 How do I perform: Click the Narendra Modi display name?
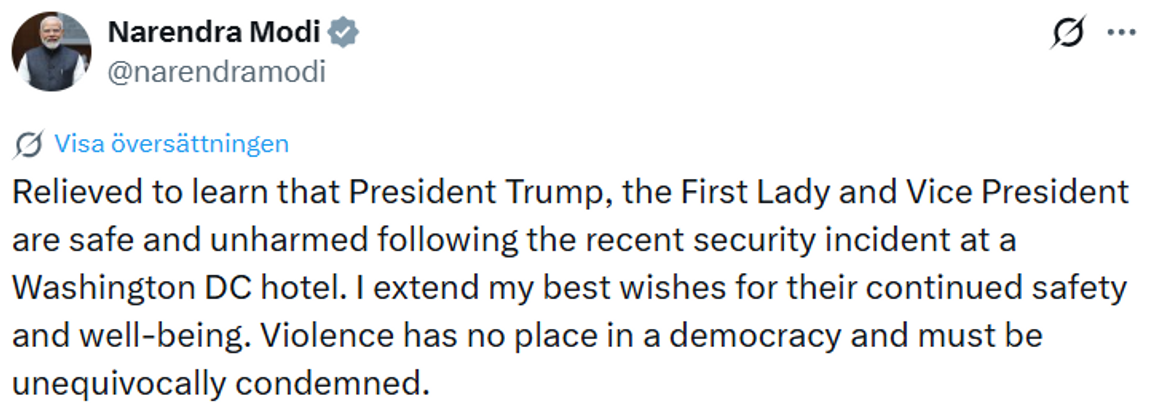pyautogui.click(x=213, y=33)
